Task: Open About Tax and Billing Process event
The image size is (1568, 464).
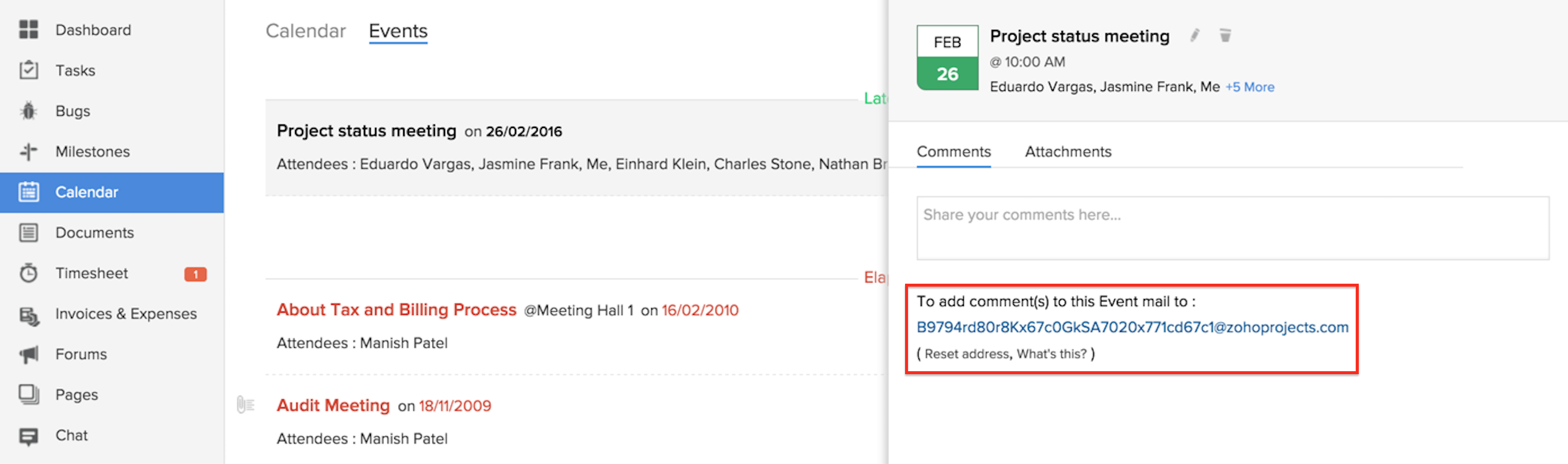Action: [x=396, y=310]
